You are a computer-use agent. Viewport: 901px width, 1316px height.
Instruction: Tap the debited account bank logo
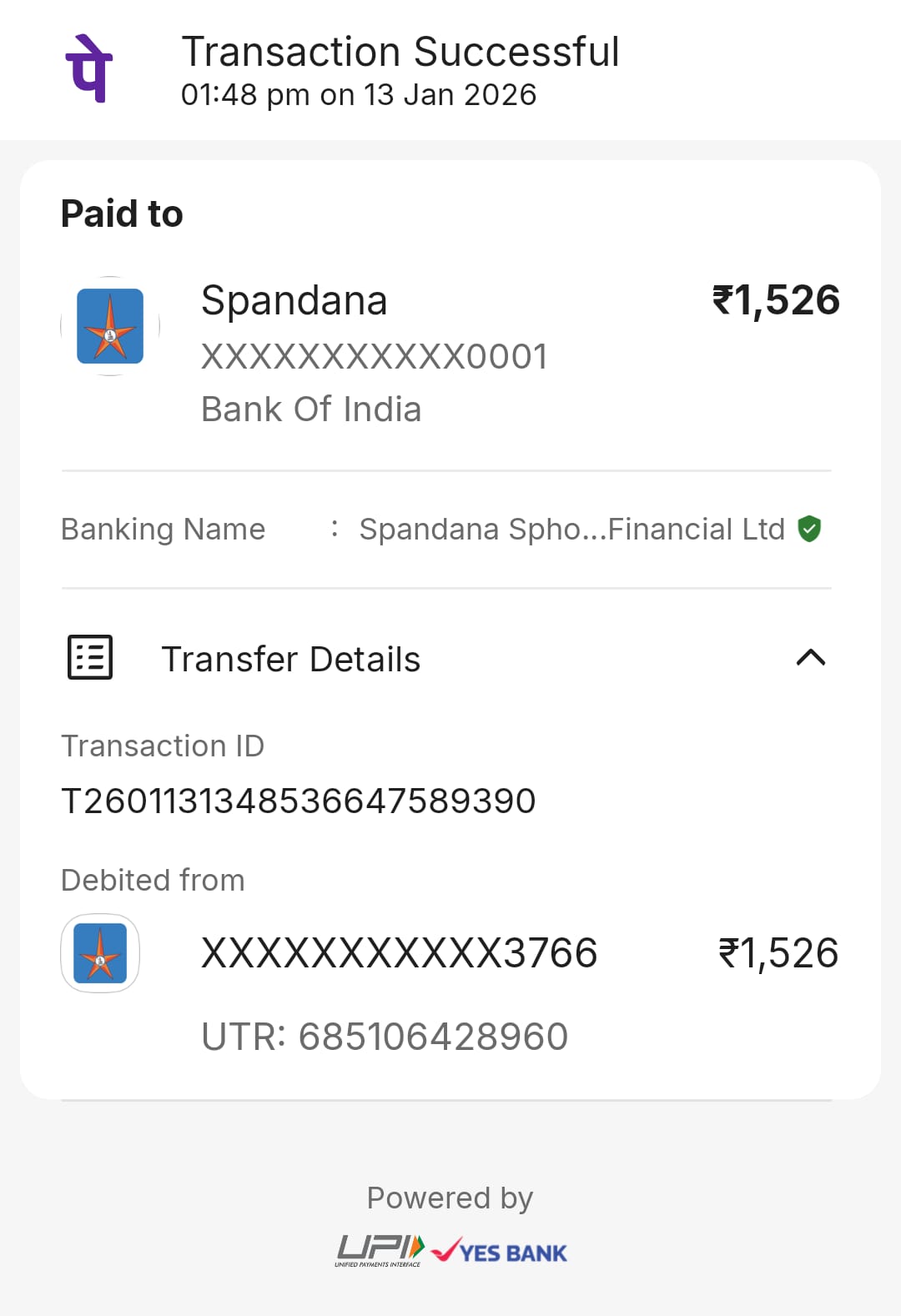click(100, 953)
